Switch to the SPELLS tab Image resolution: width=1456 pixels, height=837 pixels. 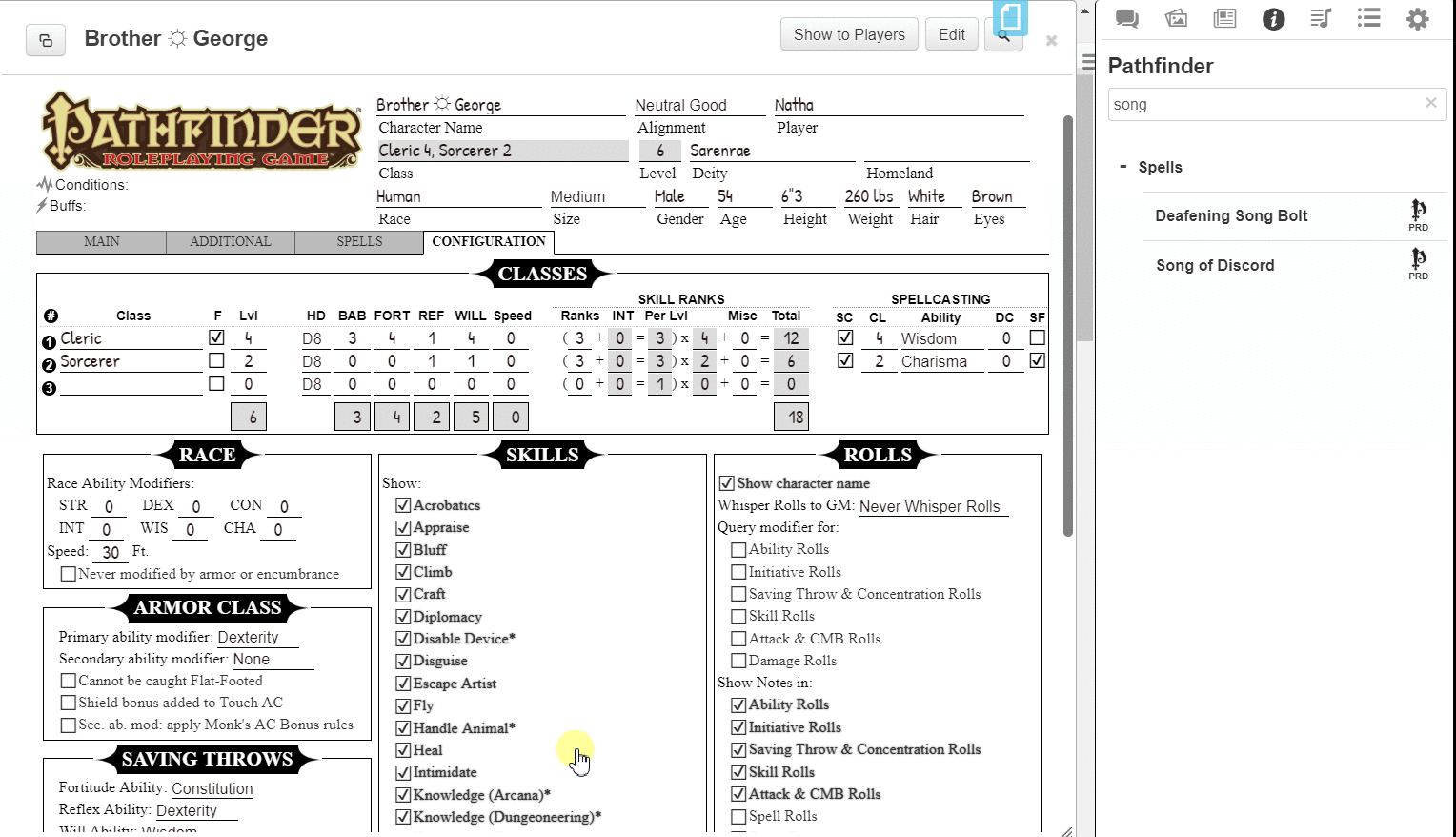click(358, 241)
